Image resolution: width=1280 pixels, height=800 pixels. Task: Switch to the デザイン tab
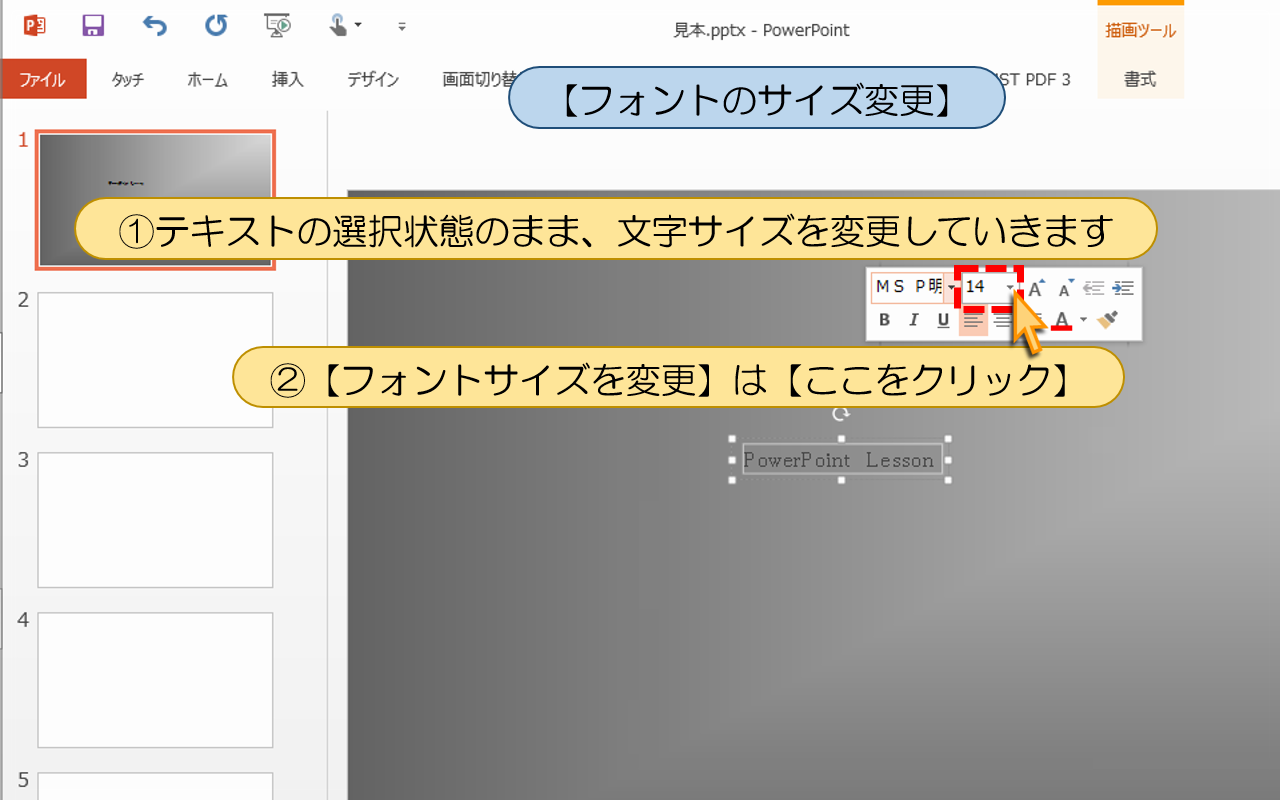pyautogui.click(x=373, y=80)
